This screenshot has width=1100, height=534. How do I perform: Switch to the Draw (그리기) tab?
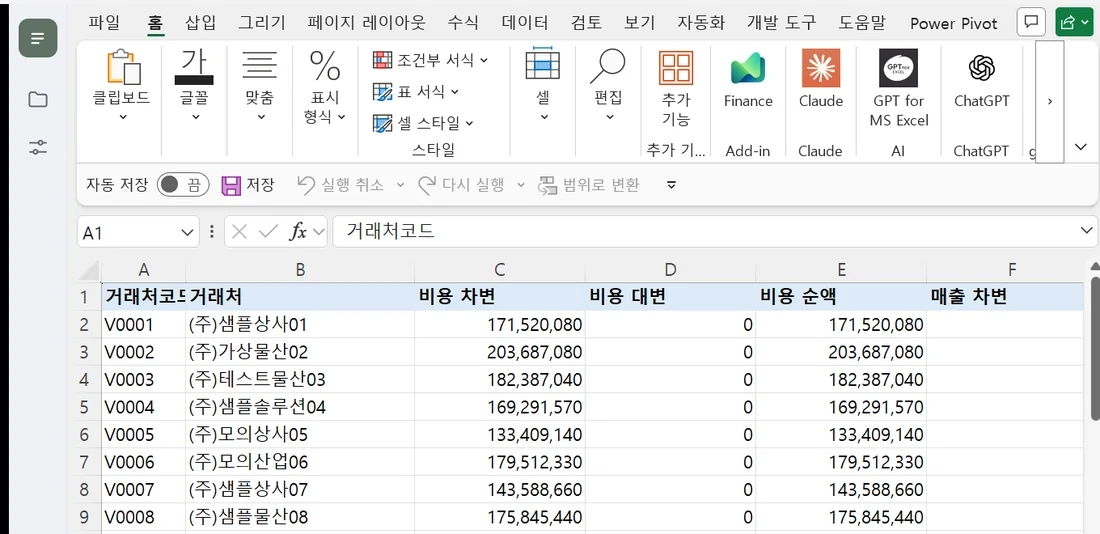click(x=262, y=23)
